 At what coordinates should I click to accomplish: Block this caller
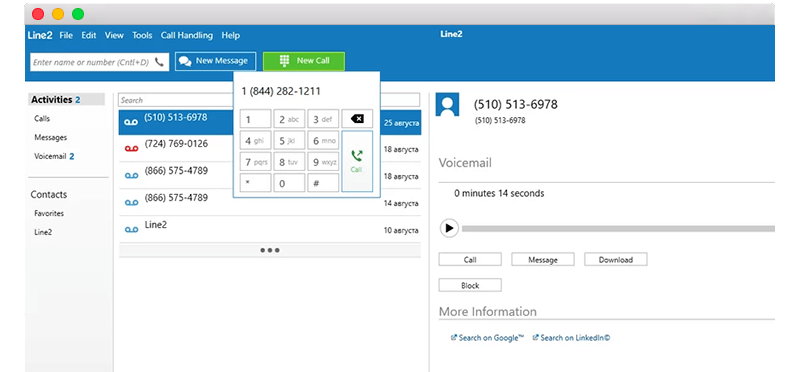(x=470, y=286)
